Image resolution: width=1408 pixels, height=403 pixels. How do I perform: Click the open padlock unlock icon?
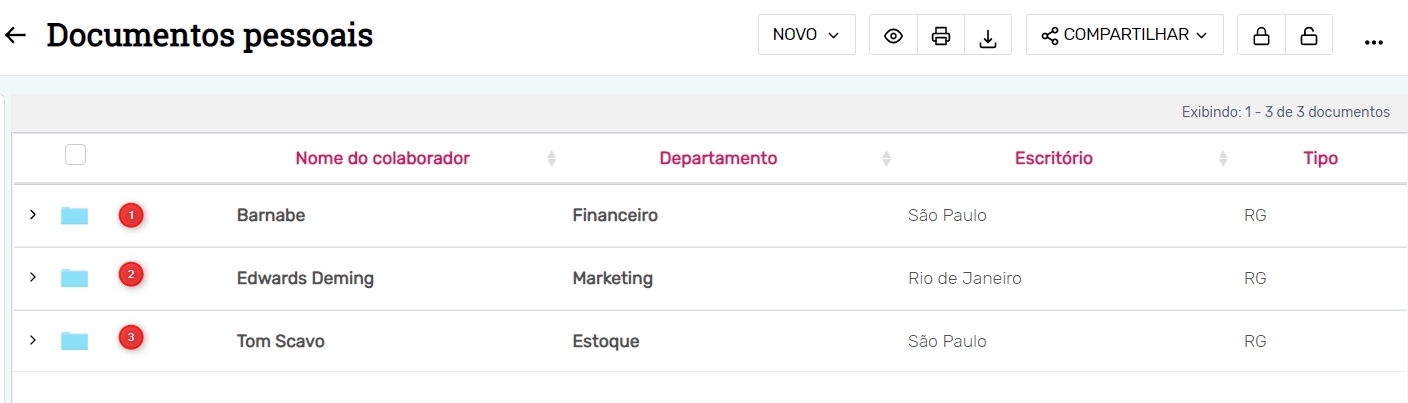[1308, 36]
